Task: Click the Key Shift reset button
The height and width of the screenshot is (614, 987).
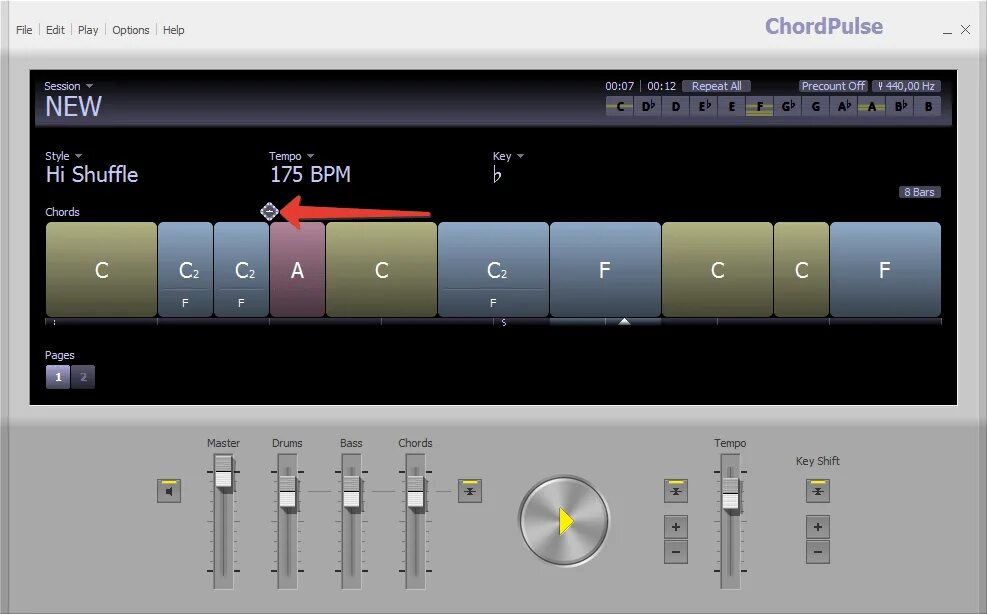Action: point(818,491)
